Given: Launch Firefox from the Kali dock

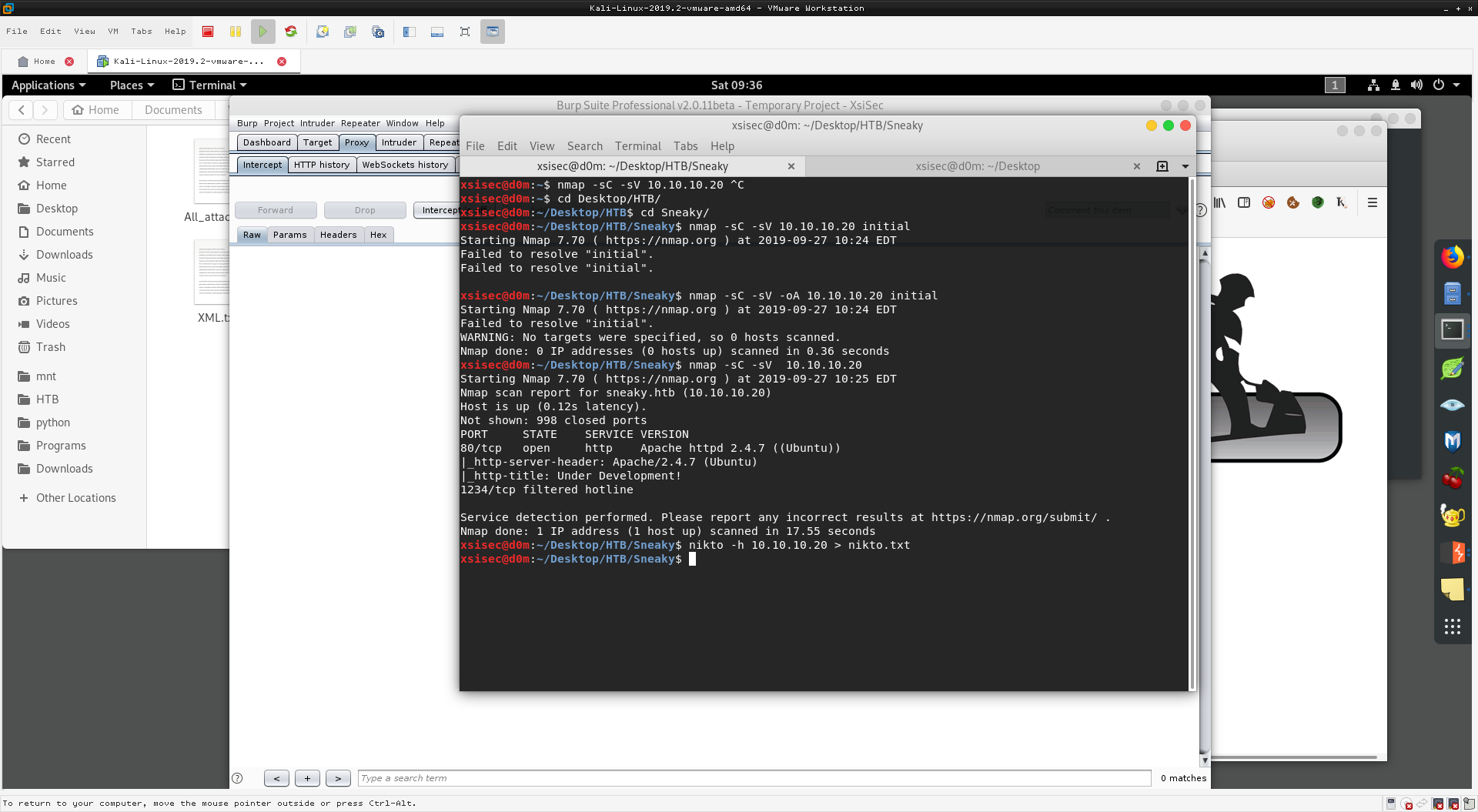Looking at the screenshot, I should coord(1453,257).
